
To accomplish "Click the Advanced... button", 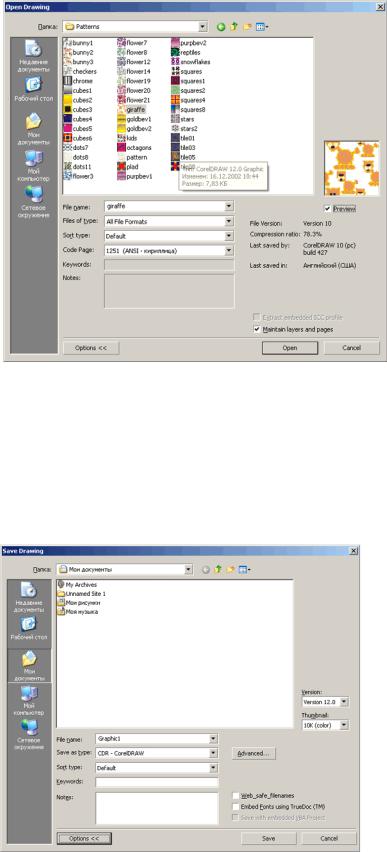I will [x=254, y=754].
